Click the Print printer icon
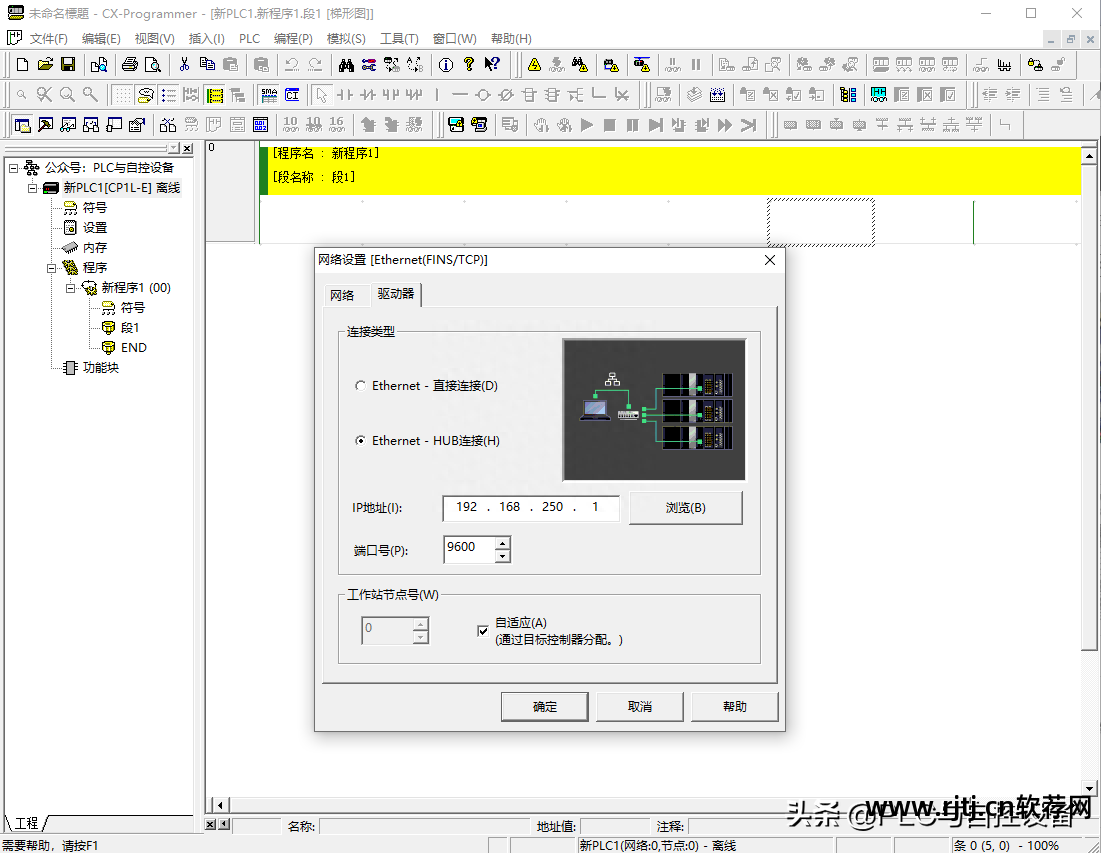 pyautogui.click(x=129, y=65)
